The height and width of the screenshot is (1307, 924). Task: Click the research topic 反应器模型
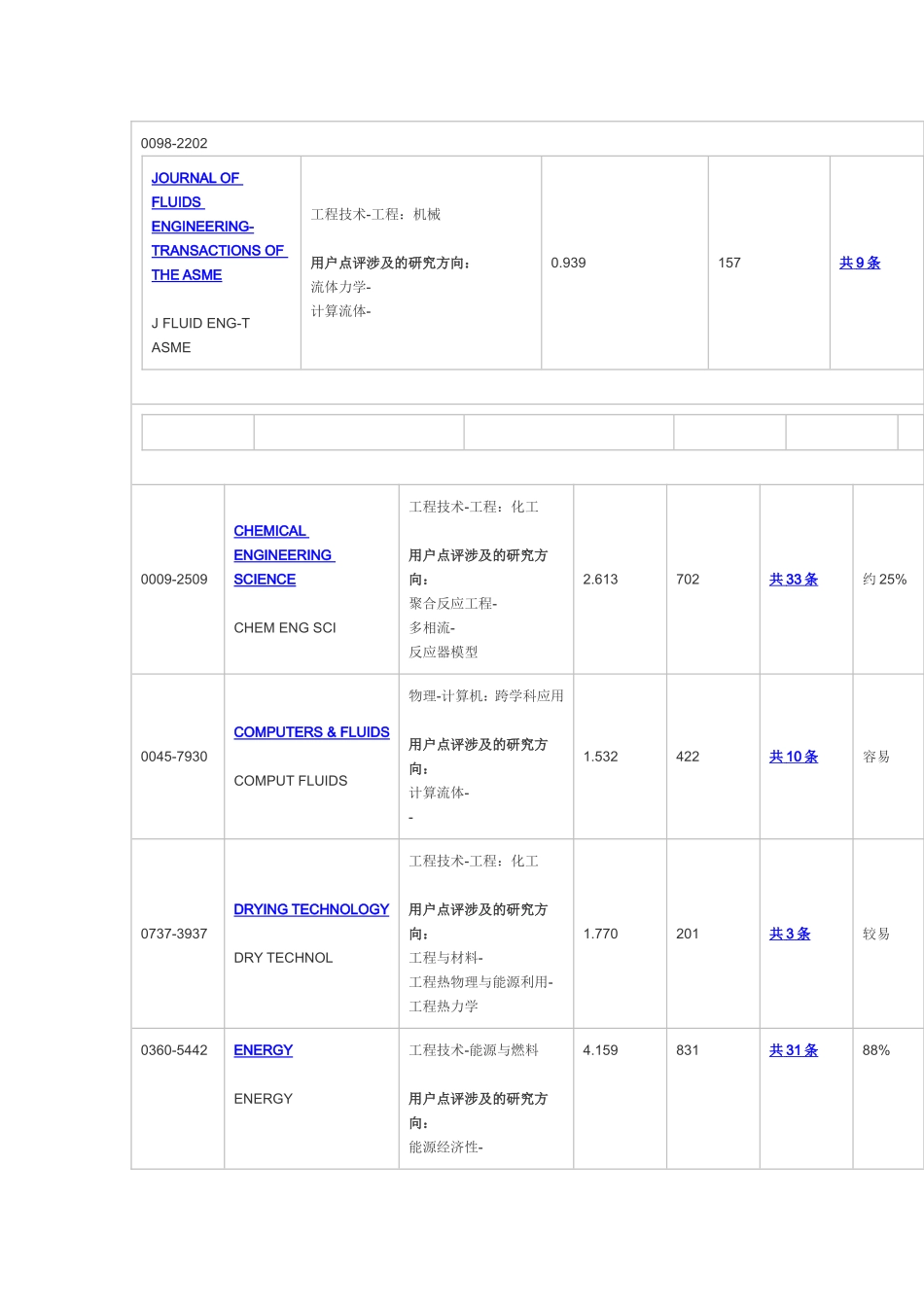pos(444,653)
